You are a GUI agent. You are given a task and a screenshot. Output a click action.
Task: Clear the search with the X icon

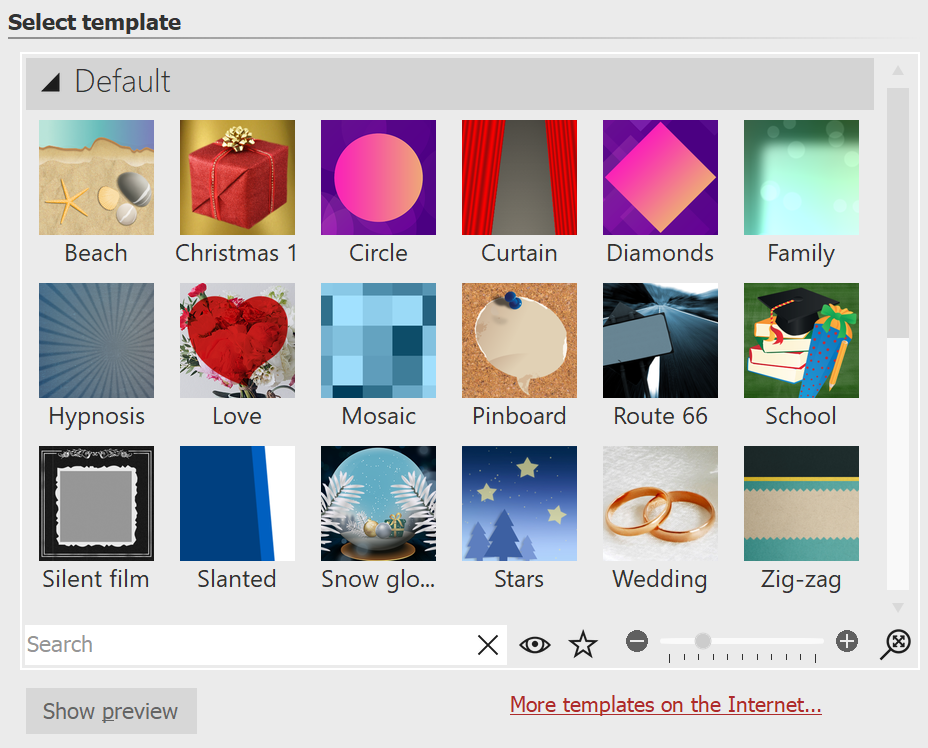coord(488,645)
